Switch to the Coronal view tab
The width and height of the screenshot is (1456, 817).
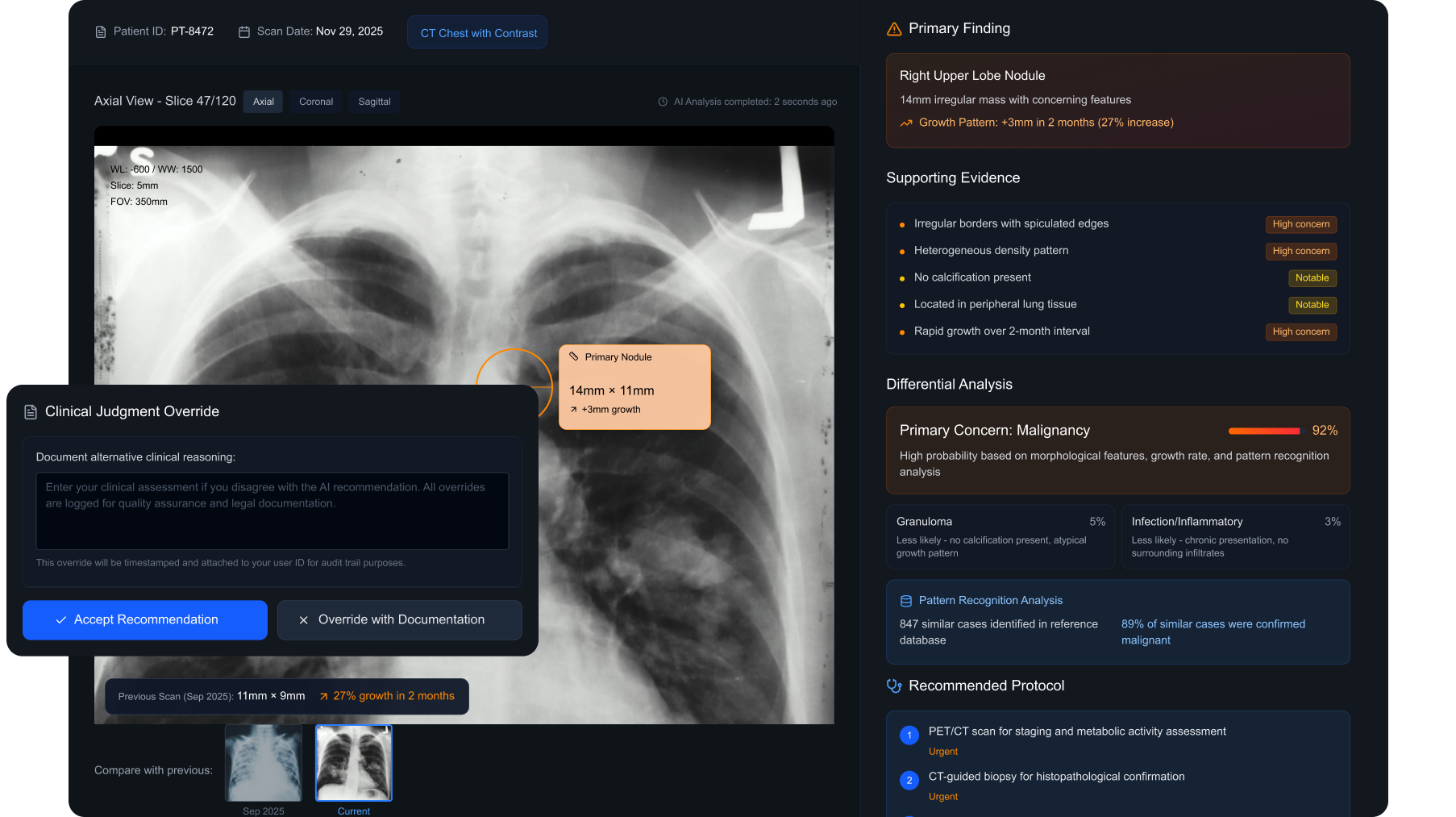tap(316, 102)
